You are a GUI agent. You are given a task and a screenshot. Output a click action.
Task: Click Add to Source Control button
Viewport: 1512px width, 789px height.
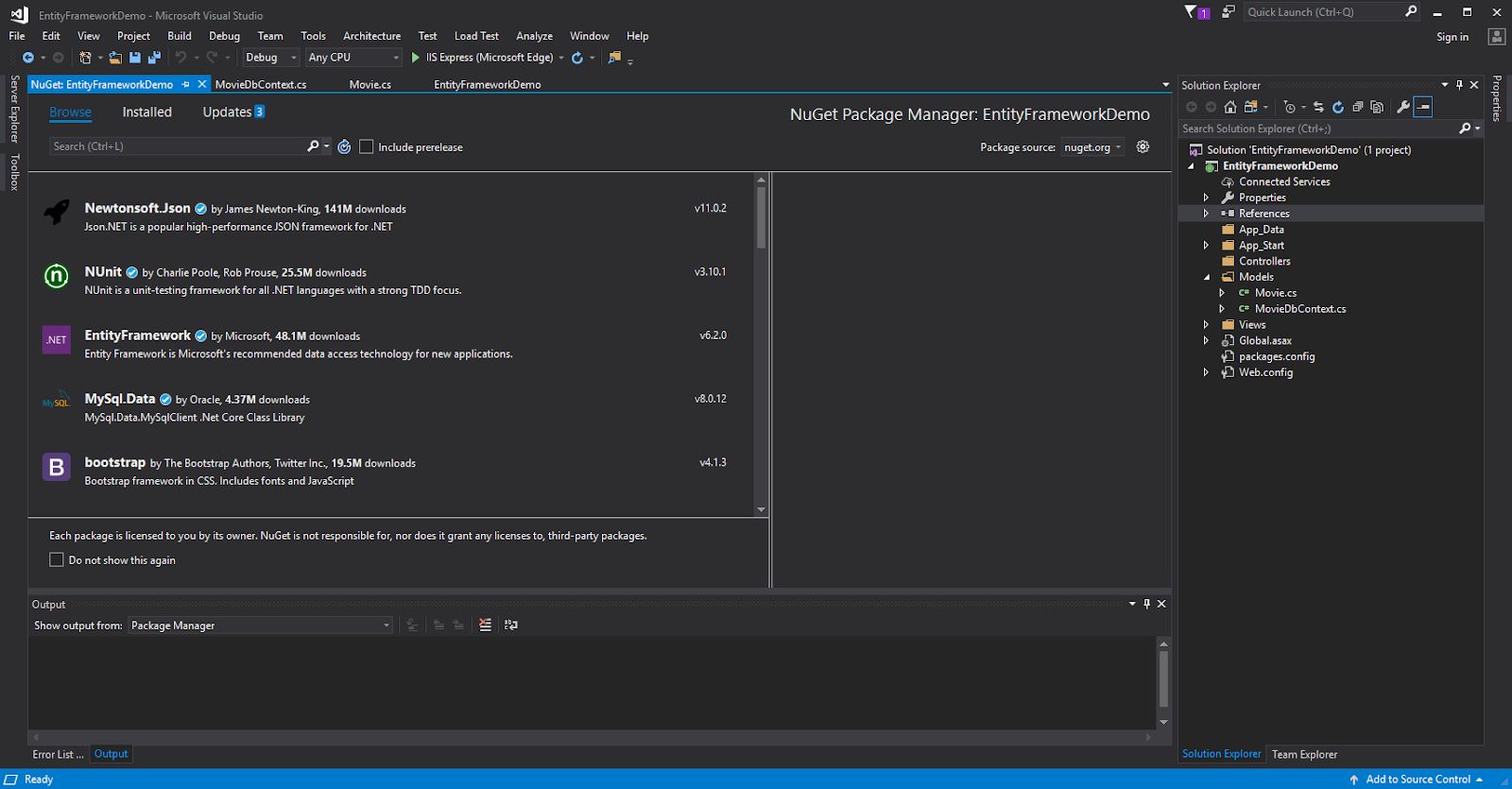tap(1418, 780)
